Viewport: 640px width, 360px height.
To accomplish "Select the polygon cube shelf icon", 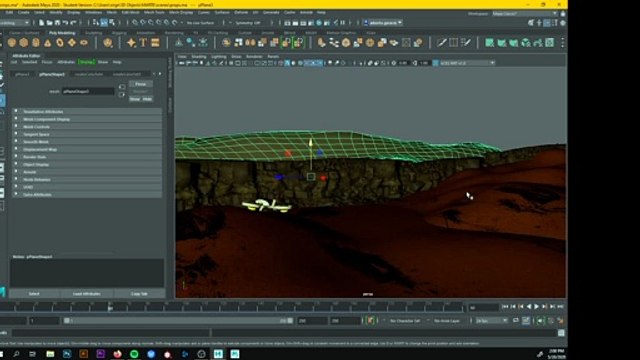I will coord(24,42).
